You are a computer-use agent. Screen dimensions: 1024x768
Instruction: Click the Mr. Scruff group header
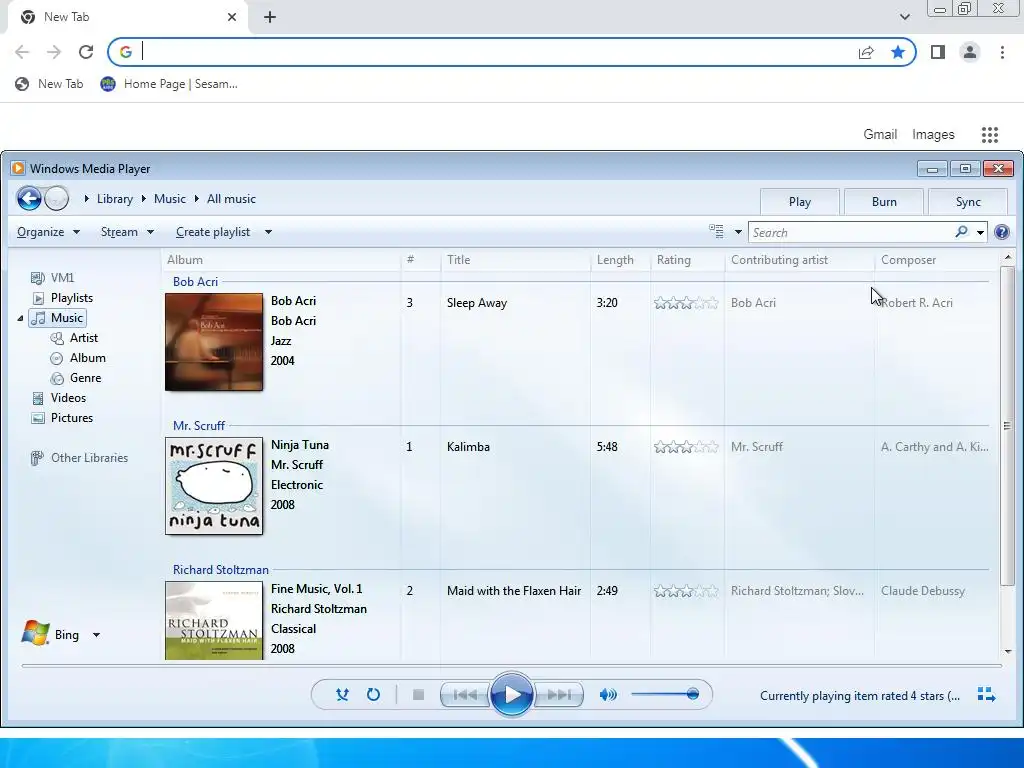tap(199, 426)
